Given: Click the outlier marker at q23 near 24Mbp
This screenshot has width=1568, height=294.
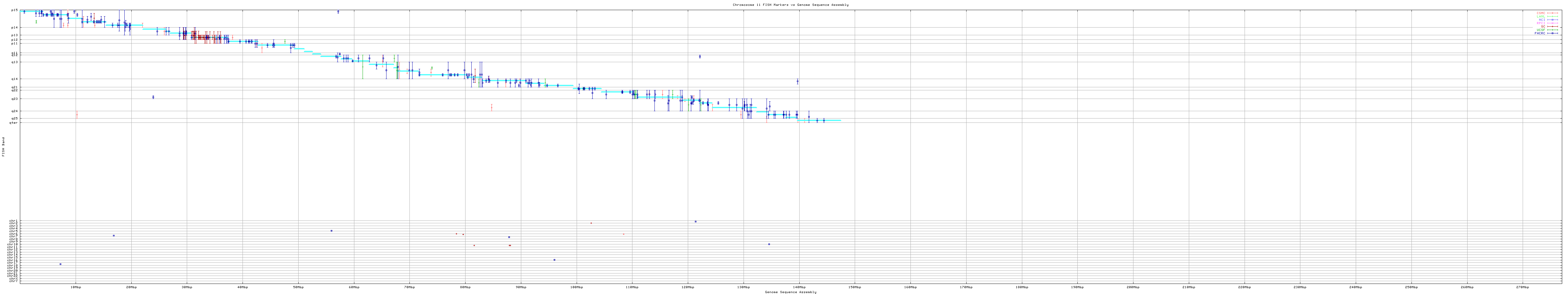Looking at the screenshot, I should point(153,97).
